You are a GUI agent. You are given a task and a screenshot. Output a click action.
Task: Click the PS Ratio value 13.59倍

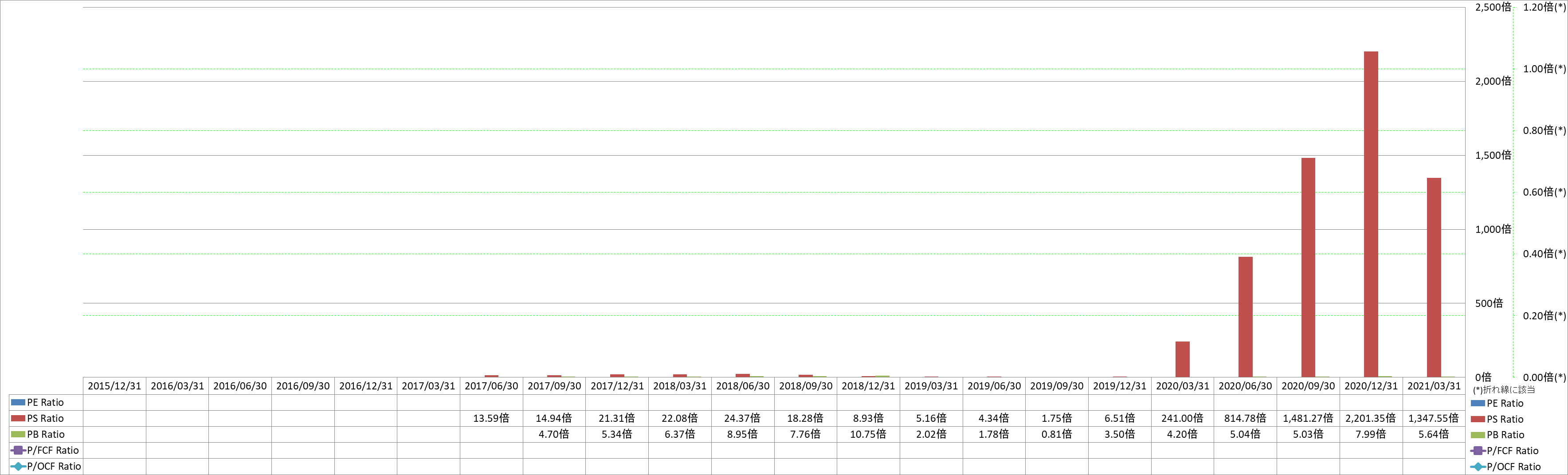[491, 418]
